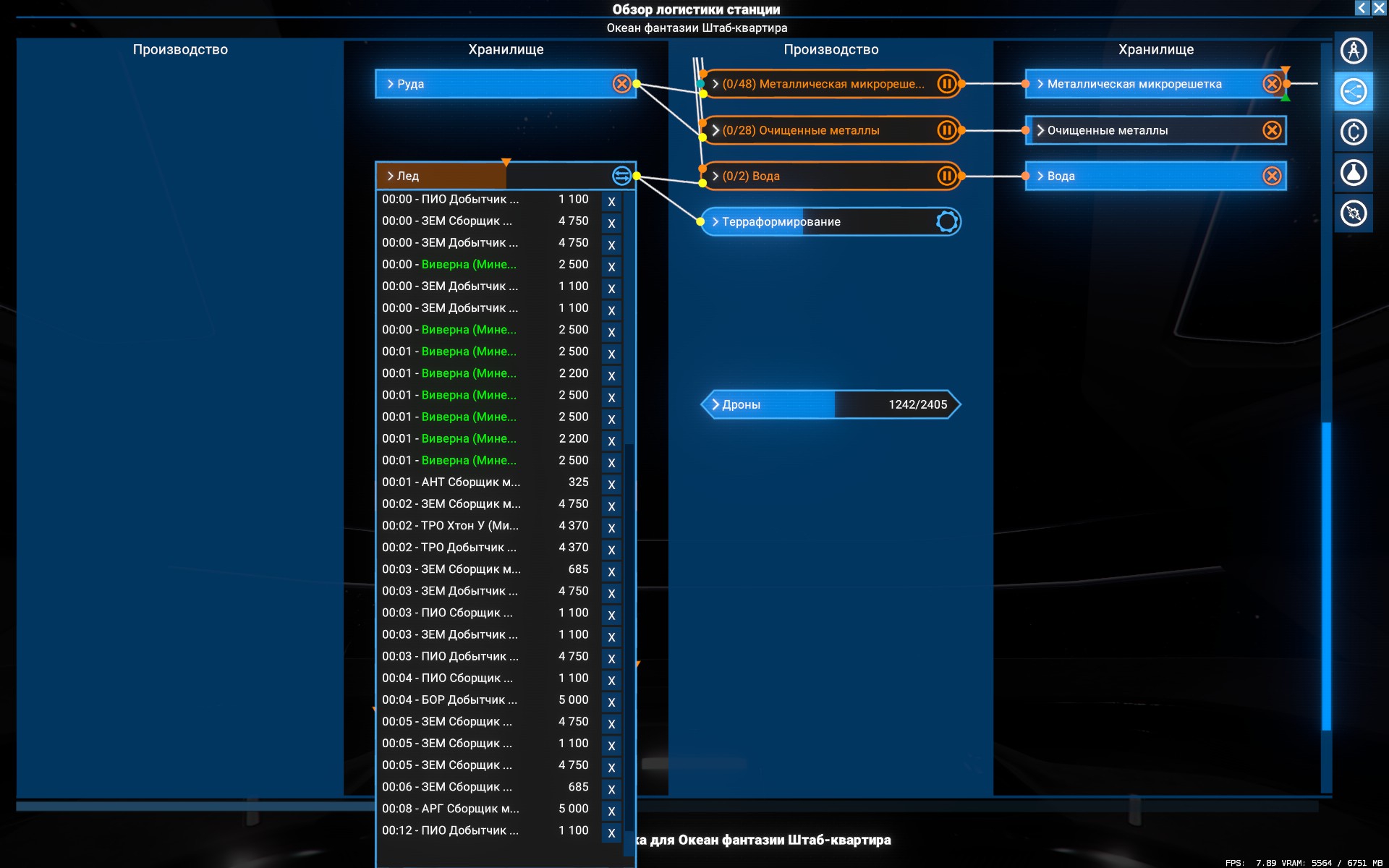Click the orange X icon on Вода storage
Image resolution: width=1389 pixels, height=868 pixels.
[1272, 176]
